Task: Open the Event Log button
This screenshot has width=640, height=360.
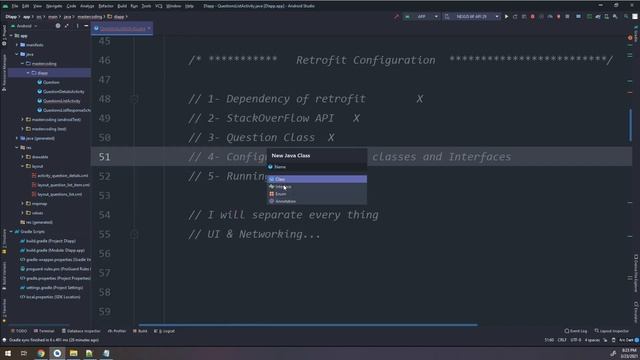Action: click(576, 331)
